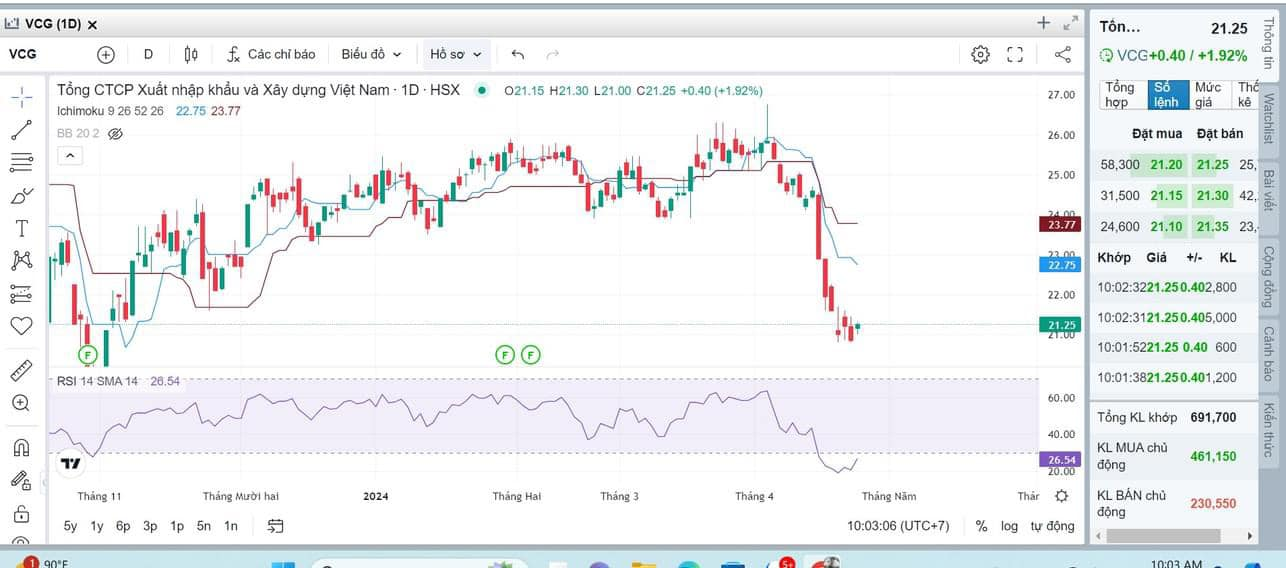The height and width of the screenshot is (568, 1286).
Task: Add a new chart tab with plus icon
Action: pos(1043,22)
